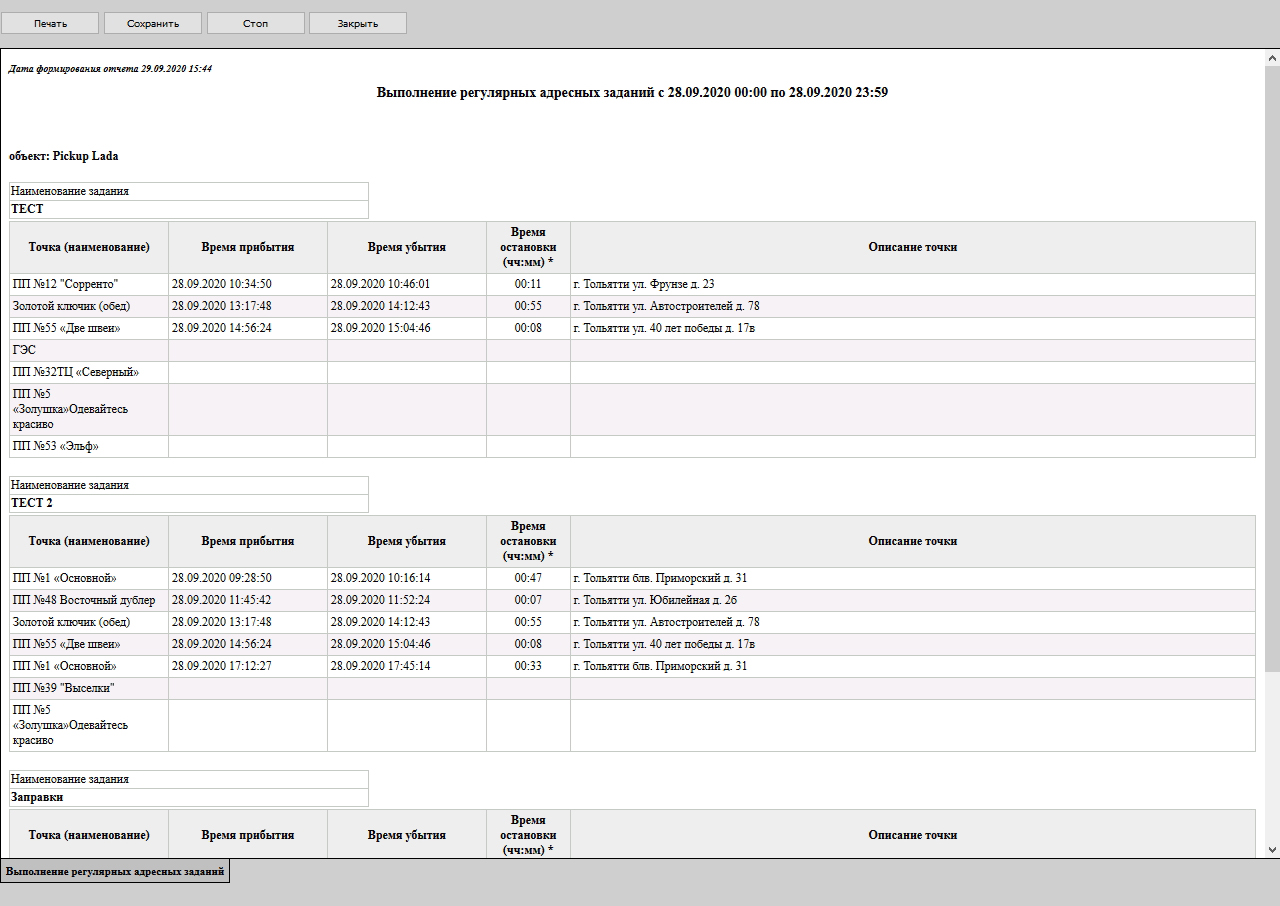Click Точка (наименование) header in ТЕСТ table

pyautogui.click(x=89, y=247)
